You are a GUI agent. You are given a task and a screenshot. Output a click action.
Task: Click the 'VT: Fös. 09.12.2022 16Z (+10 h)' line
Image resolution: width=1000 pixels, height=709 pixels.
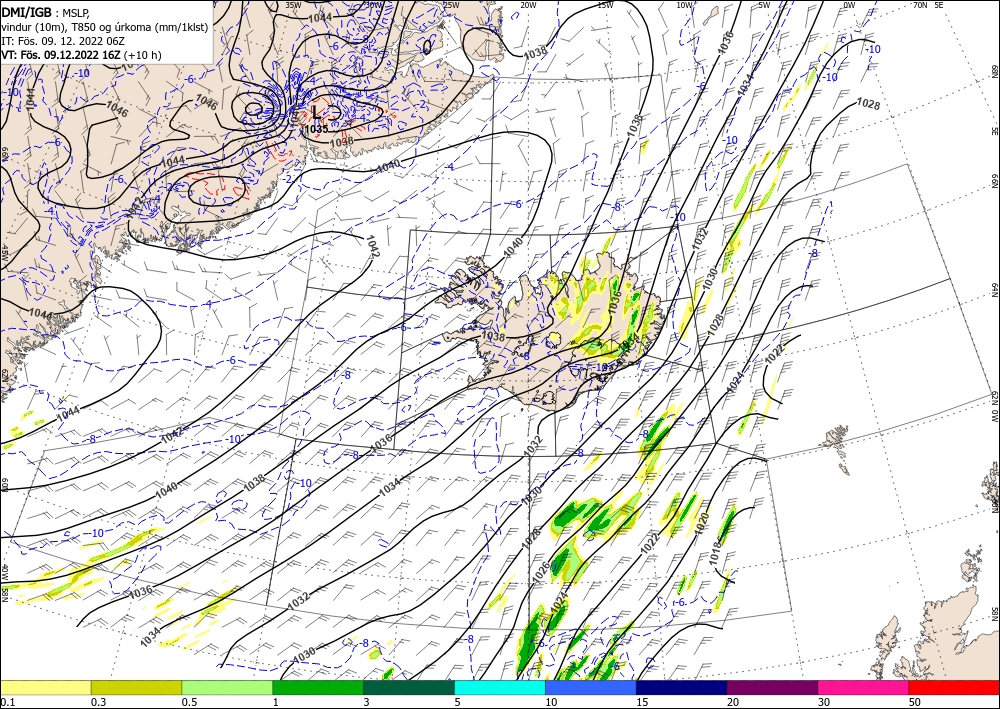(x=81, y=55)
